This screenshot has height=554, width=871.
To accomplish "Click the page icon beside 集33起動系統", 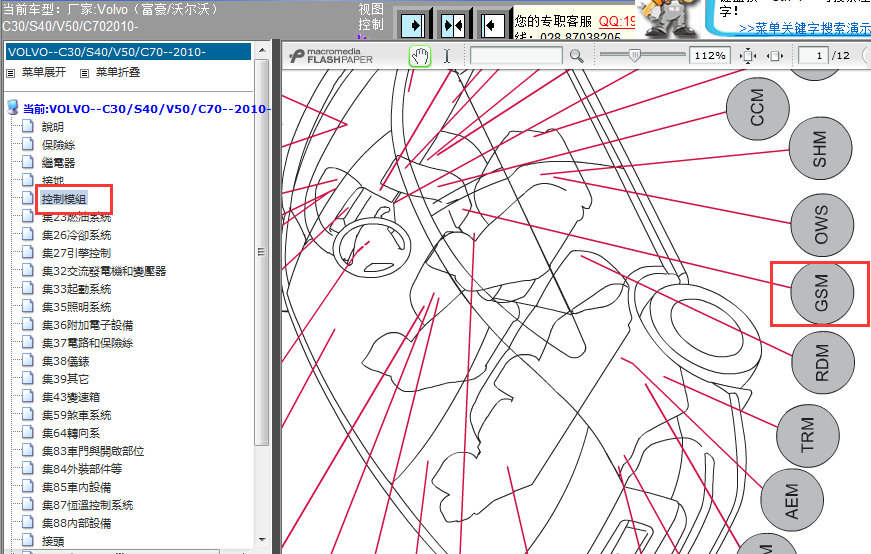I will (28, 288).
